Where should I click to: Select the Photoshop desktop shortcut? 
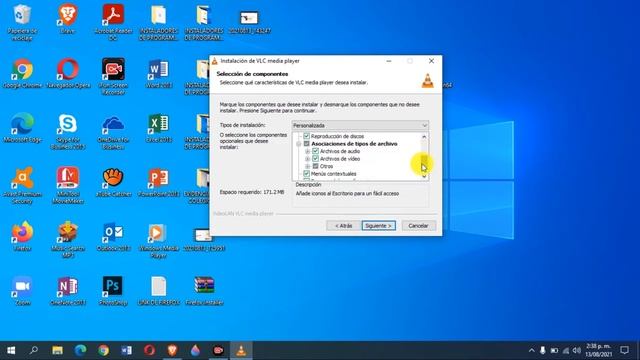coord(113,291)
